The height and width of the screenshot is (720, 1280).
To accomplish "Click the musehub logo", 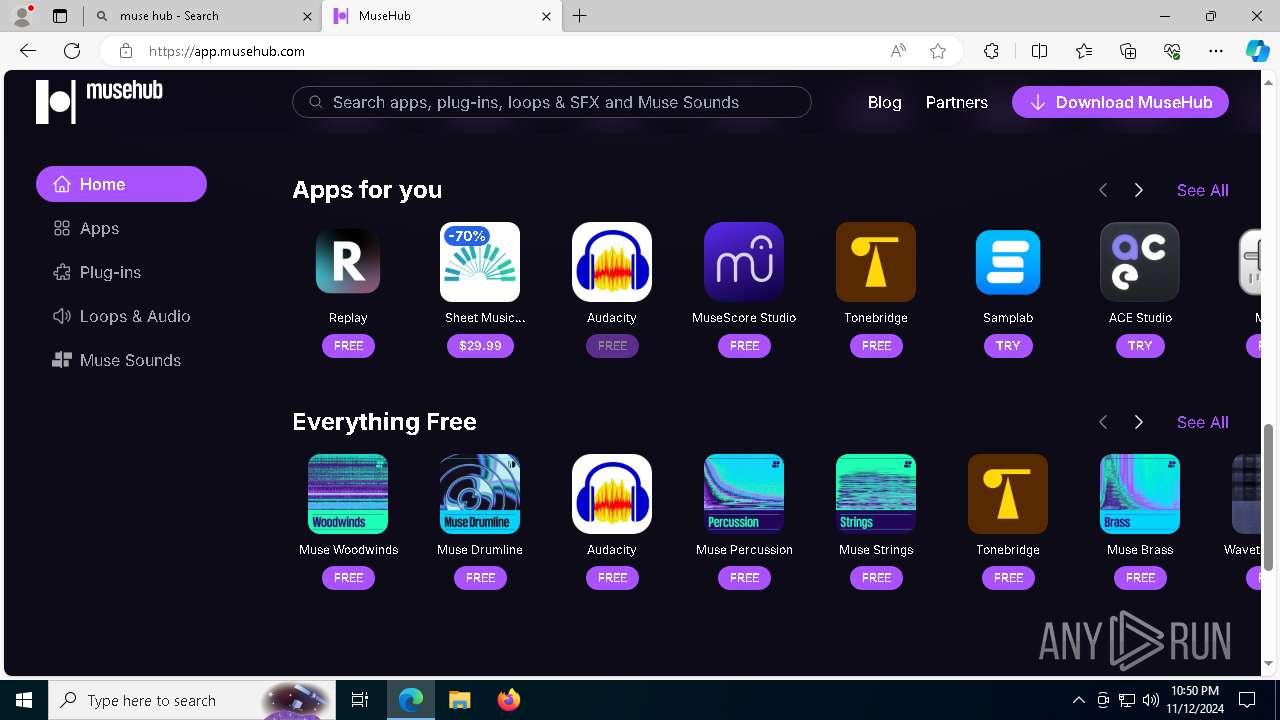I will click(99, 101).
